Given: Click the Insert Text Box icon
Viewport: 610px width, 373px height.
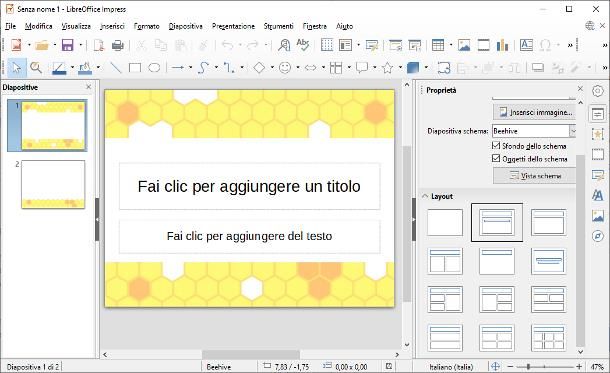Looking at the screenshot, I should [x=526, y=45].
